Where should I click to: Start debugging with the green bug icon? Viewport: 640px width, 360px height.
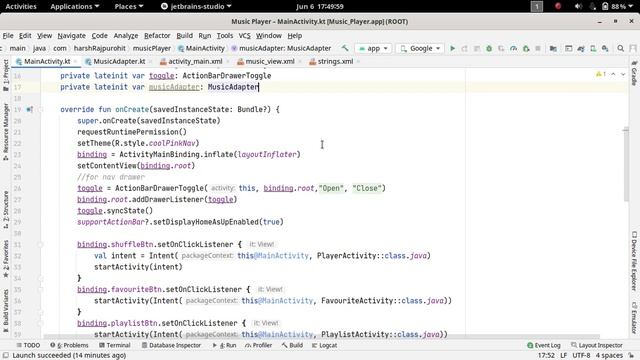click(x=489, y=49)
